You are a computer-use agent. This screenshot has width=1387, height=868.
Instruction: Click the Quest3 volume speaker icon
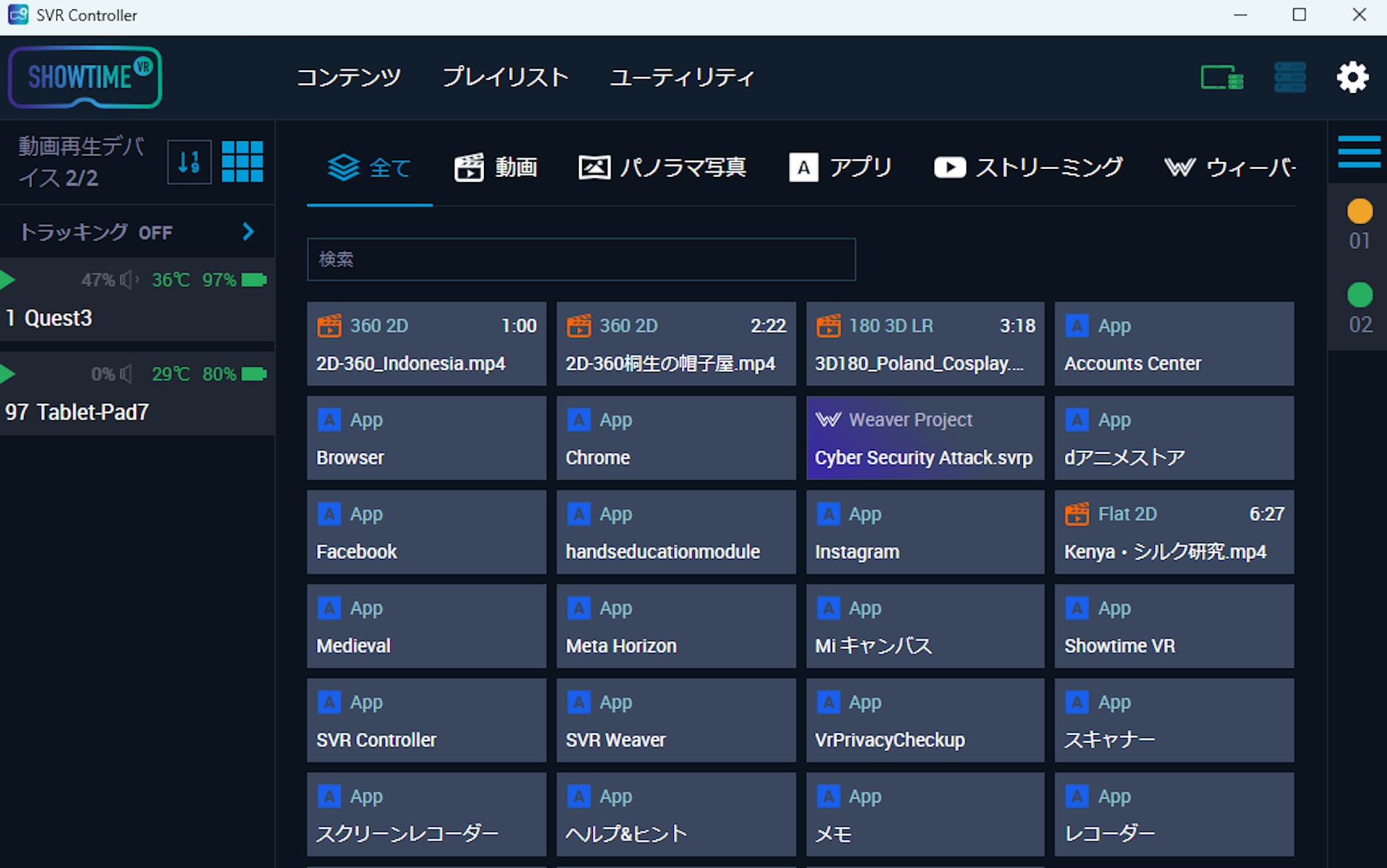coord(129,279)
